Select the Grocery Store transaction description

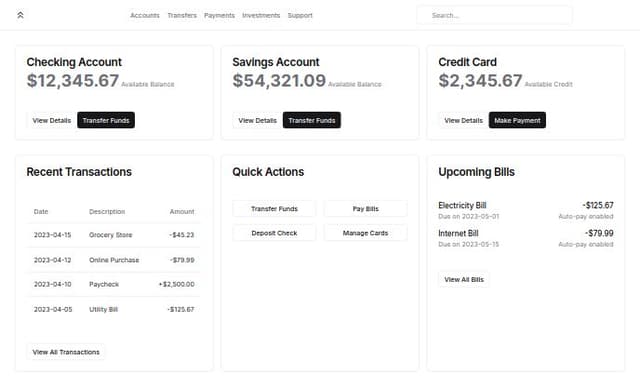click(111, 235)
